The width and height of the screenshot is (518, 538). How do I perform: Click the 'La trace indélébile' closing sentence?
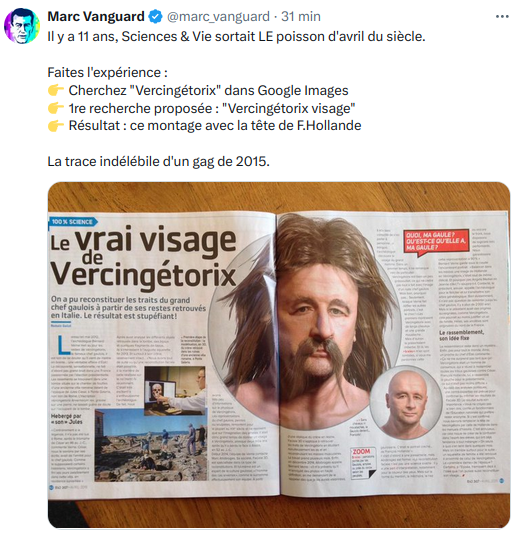158,162
